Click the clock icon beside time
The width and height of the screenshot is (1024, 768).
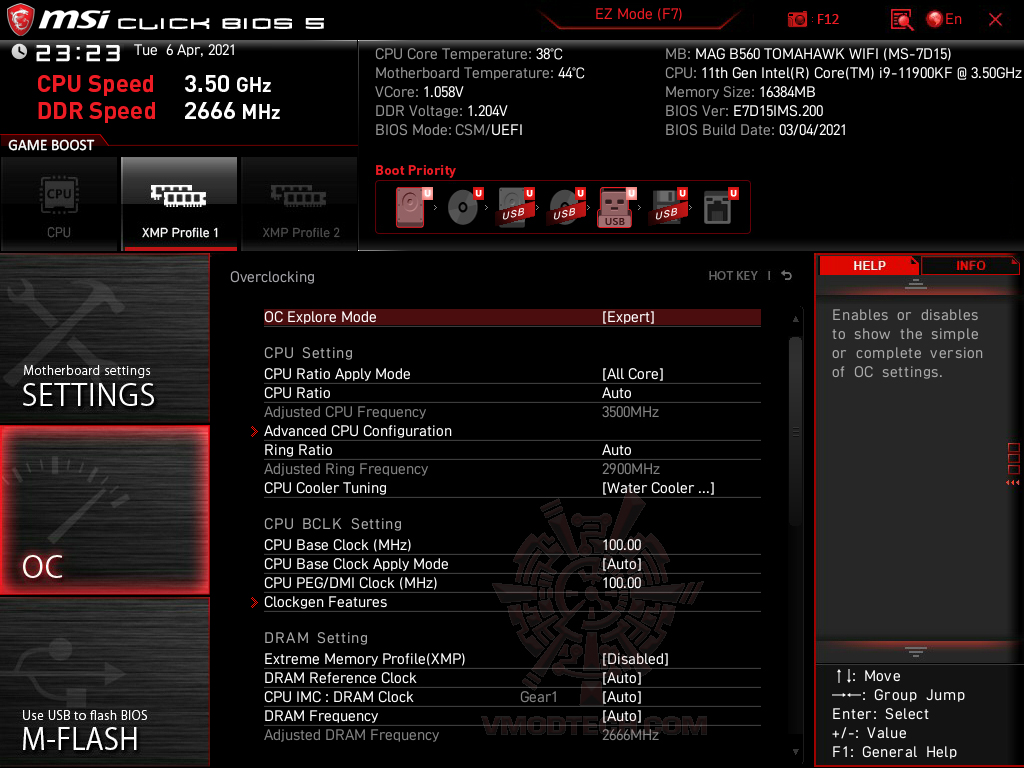(x=19, y=52)
